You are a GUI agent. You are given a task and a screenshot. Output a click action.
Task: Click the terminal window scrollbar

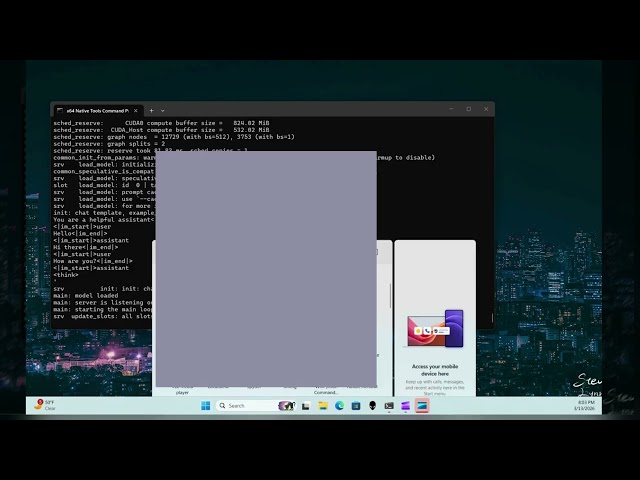point(492,318)
